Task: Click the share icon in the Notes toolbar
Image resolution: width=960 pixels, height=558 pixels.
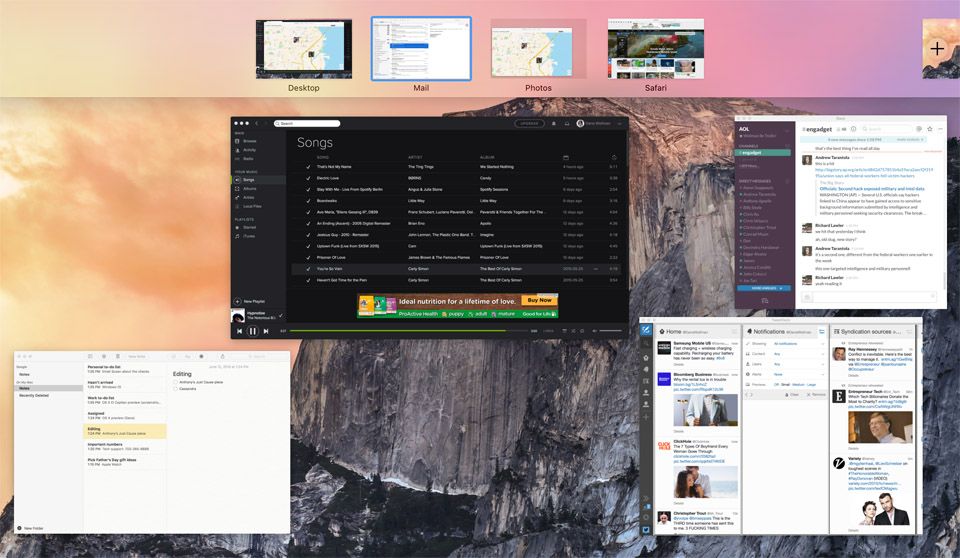Action: (222, 356)
